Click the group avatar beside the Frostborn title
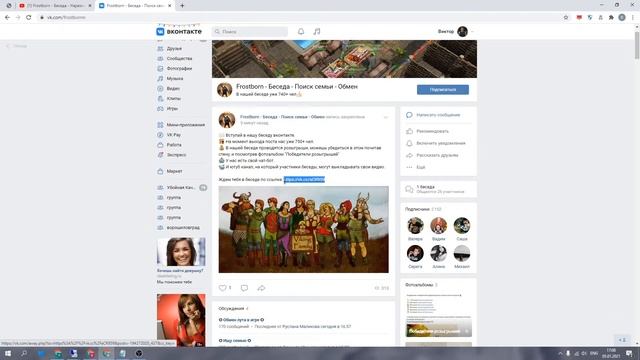The width and height of the screenshot is (640, 360). 224,90
